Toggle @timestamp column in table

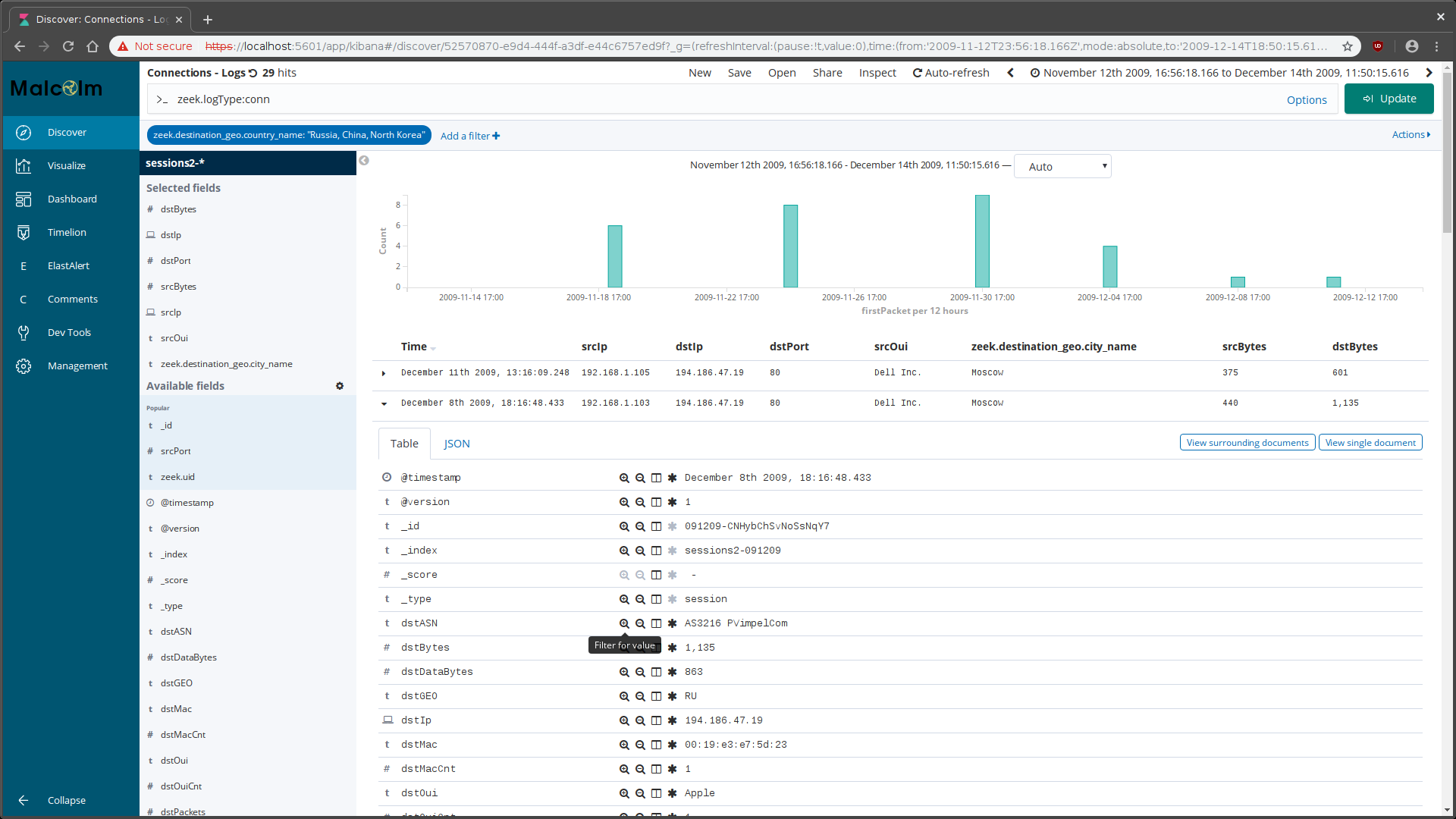(656, 478)
